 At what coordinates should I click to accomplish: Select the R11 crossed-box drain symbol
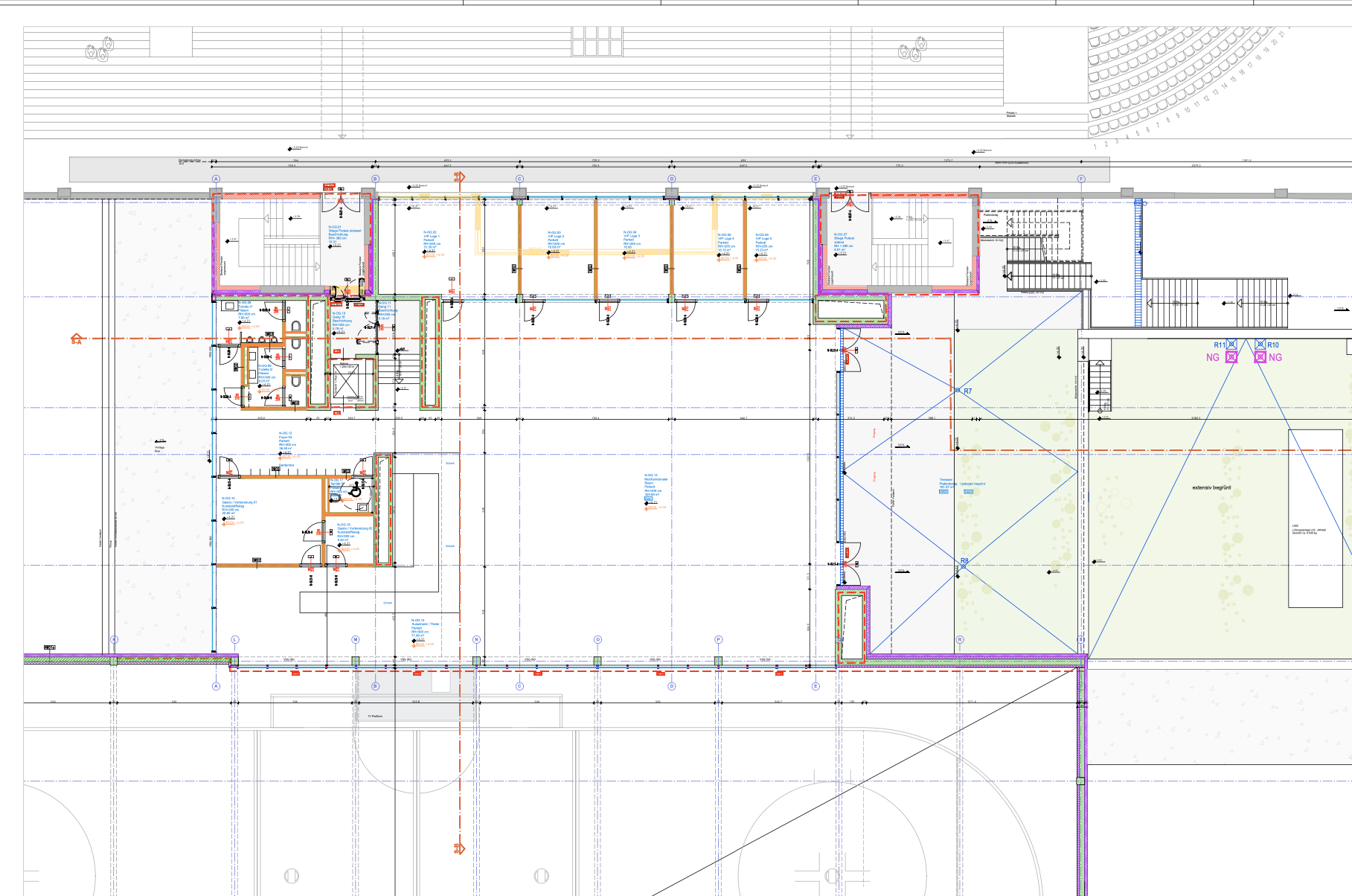[1231, 344]
